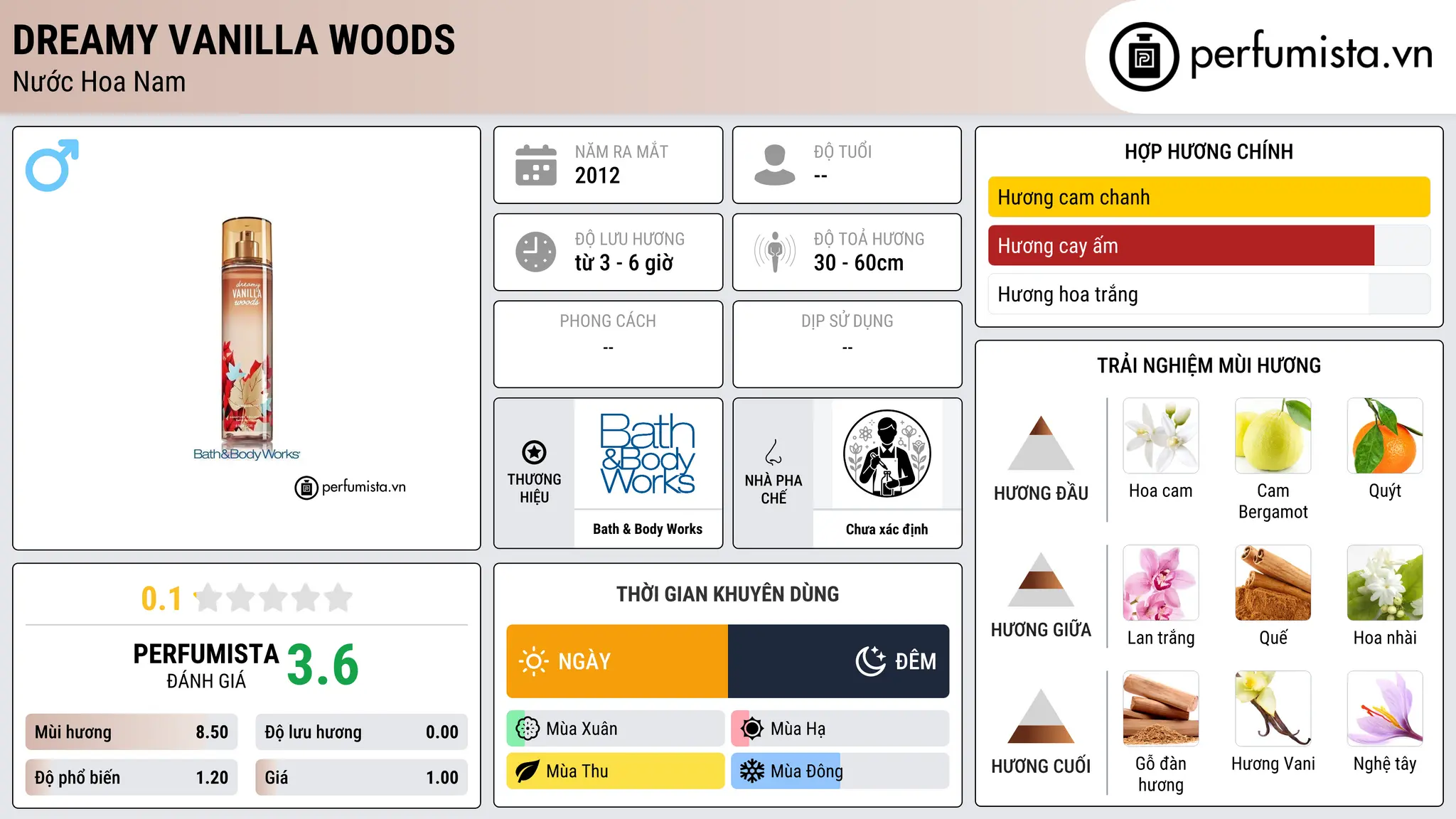Viewport: 1456px width, 819px height.
Task: Click the Hương đầu pyramid icon
Action: tap(1041, 443)
